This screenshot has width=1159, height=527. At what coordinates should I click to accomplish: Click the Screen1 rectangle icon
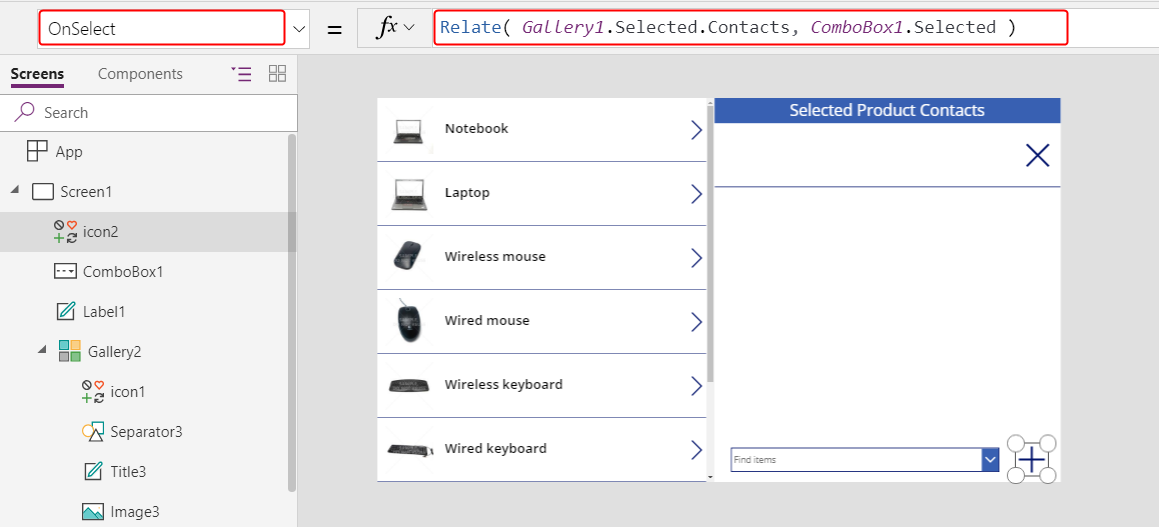click(44, 191)
